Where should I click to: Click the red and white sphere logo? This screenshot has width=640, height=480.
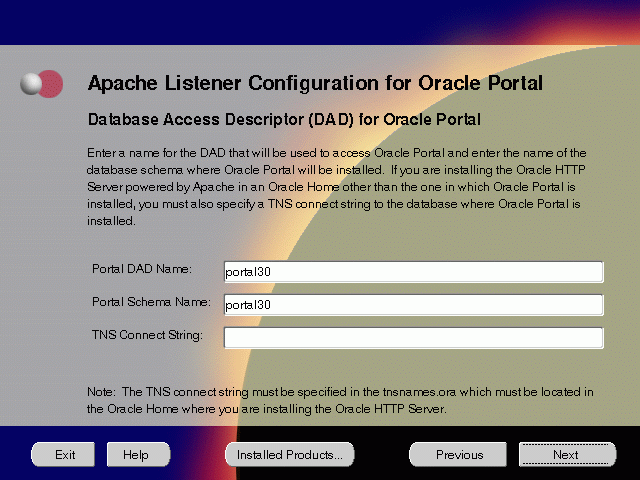[x=42, y=84]
